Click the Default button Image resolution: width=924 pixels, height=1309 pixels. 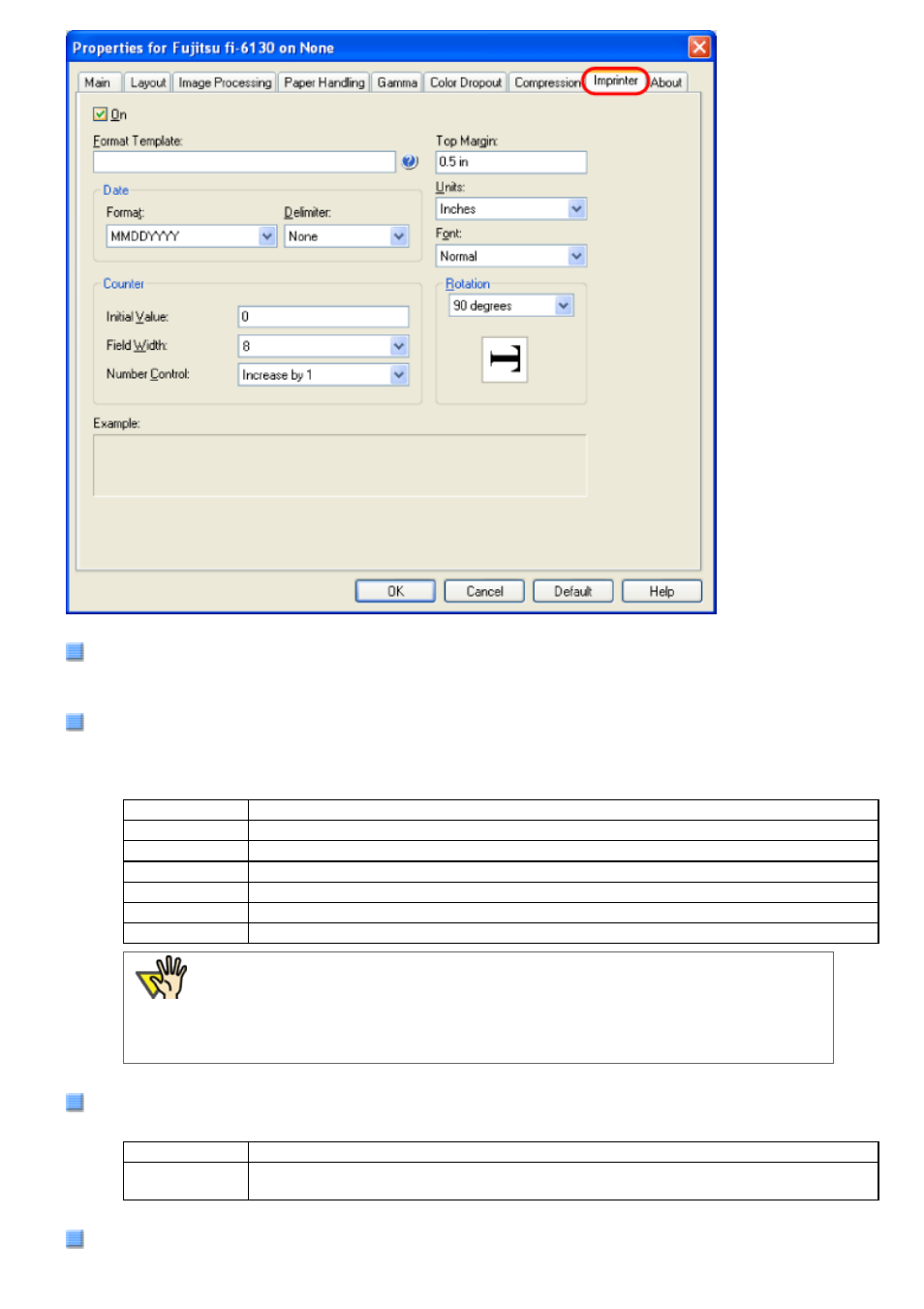click(573, 591)
